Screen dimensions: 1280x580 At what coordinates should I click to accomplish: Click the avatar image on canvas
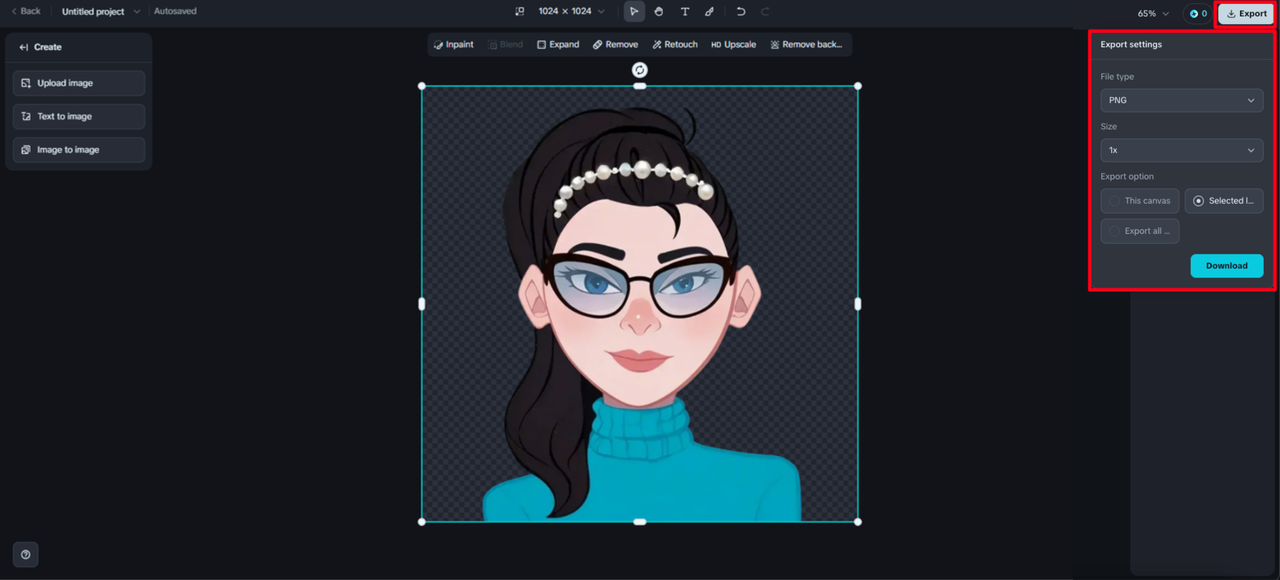pos(640,304)
